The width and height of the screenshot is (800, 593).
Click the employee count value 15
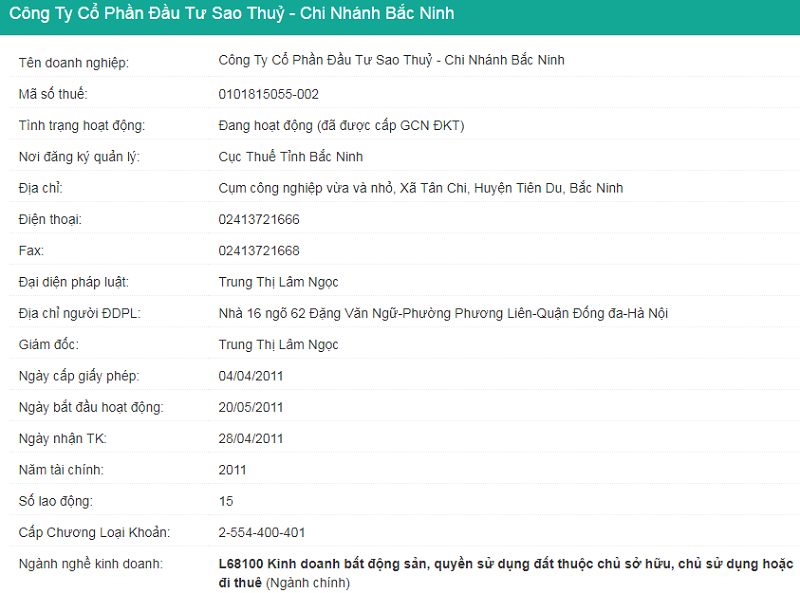click(x=225, y=500)
